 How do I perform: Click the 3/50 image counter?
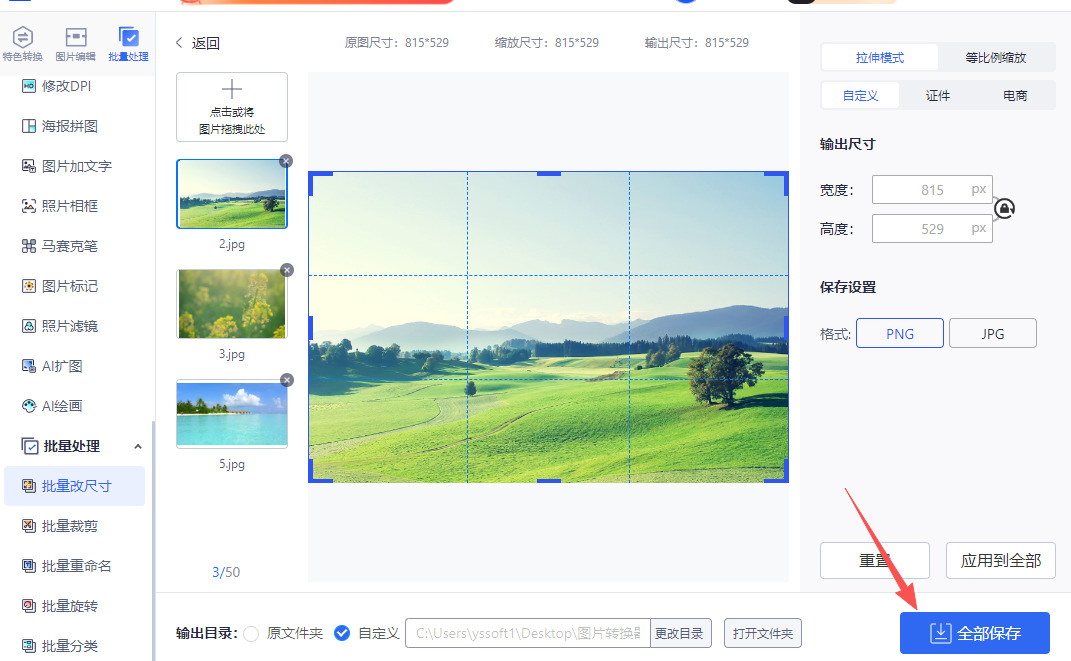[226, 572]
